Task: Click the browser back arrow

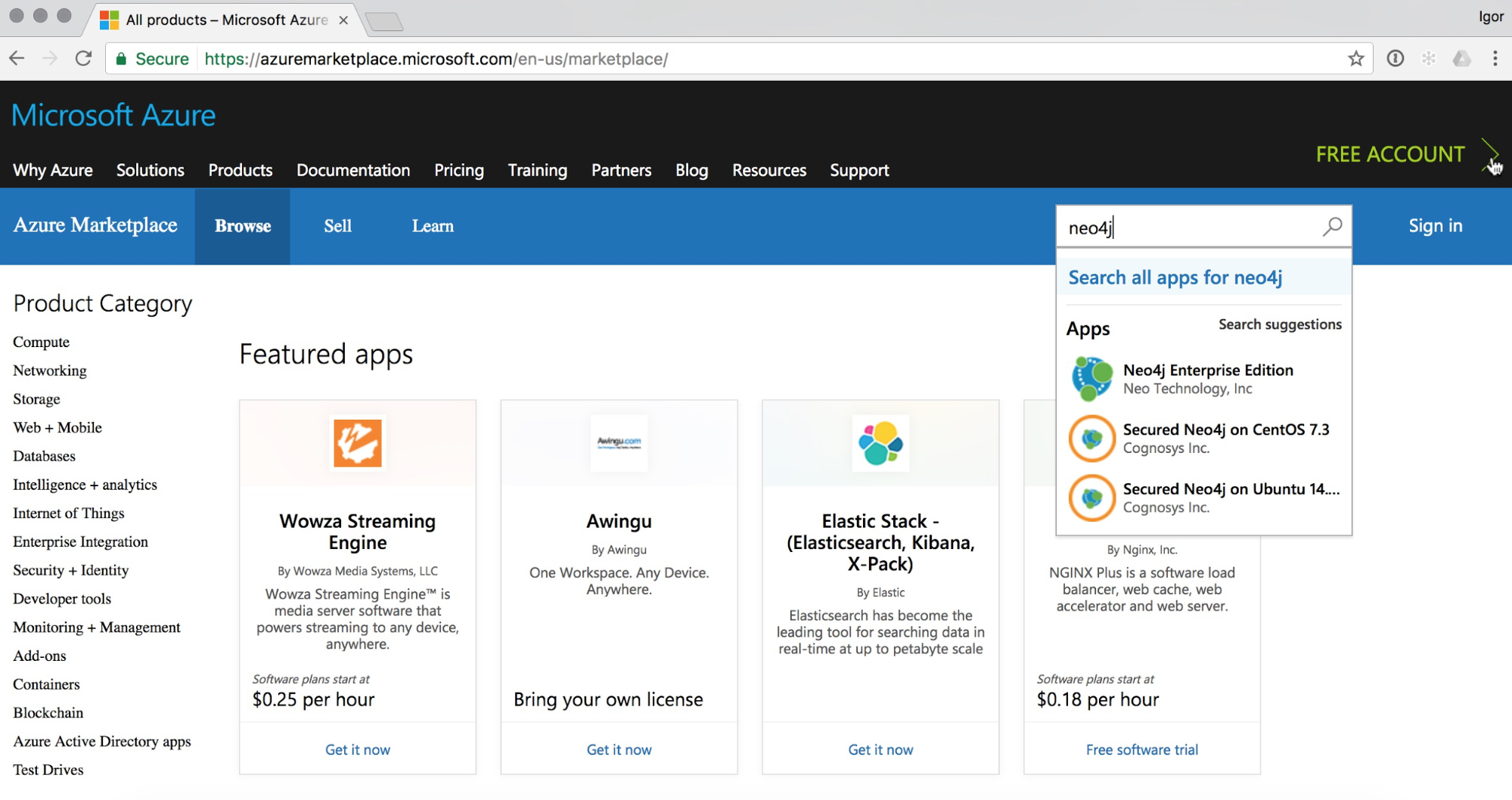Action: 17,58
